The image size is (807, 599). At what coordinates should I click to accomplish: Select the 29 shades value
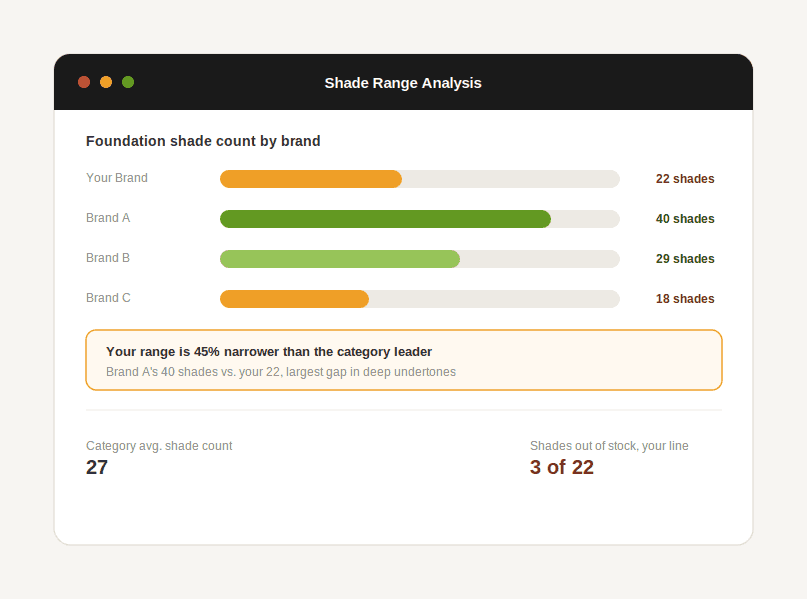coord(685,259)
